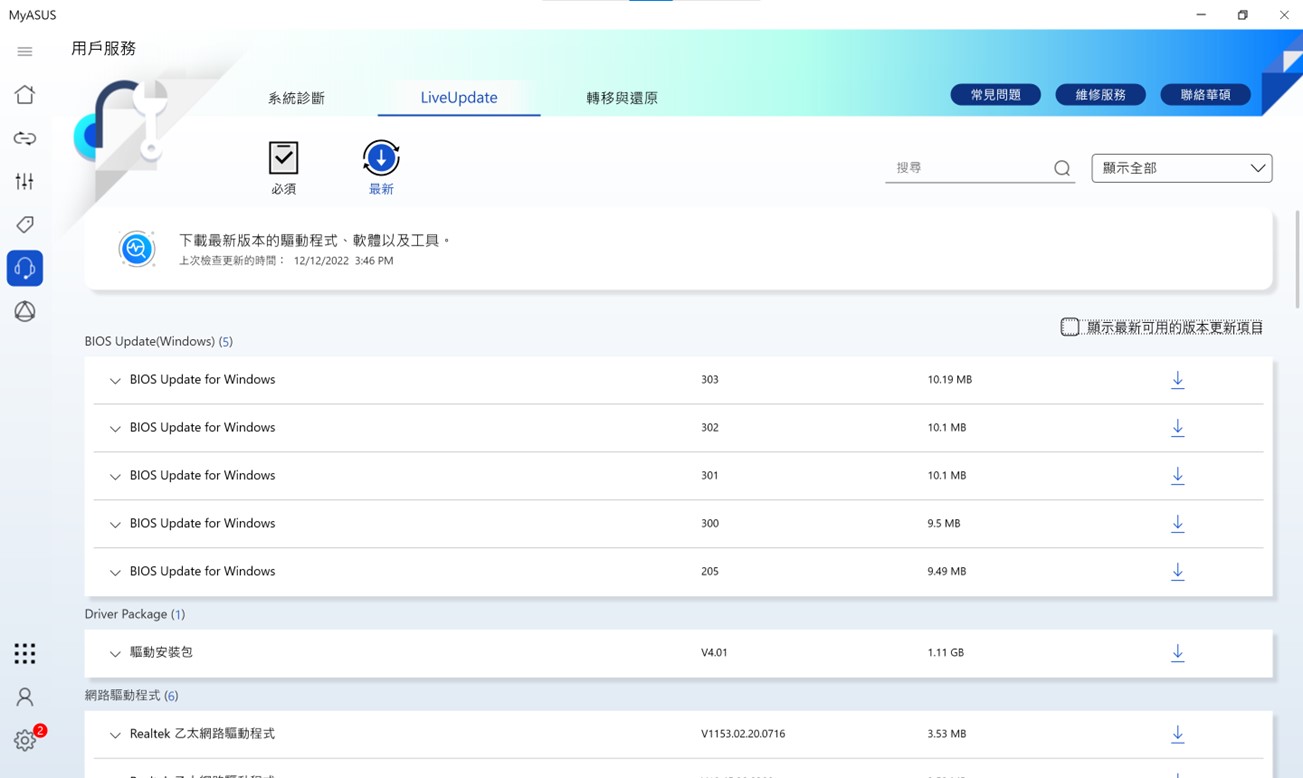Click last check time 12/12/2022 3:46 PM
The height and width of the screenshot is (778, 1303).
[x=343, y=261]
